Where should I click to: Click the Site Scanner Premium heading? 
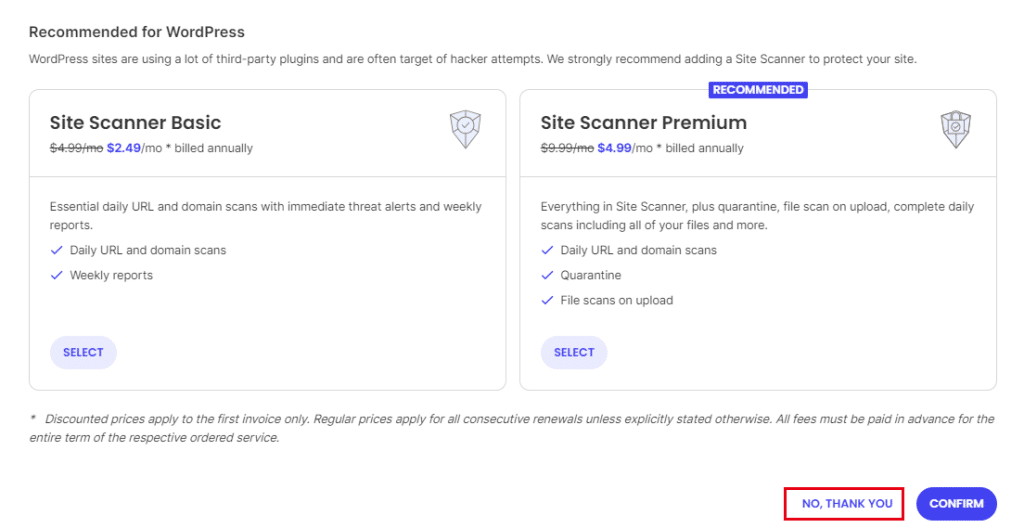pos(643,122)
